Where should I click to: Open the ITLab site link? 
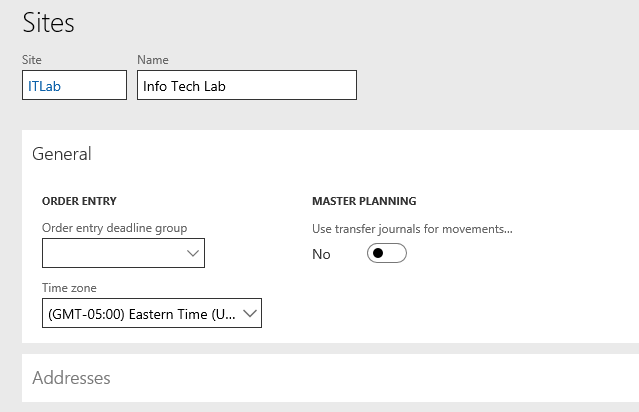[x=44, y=86]
